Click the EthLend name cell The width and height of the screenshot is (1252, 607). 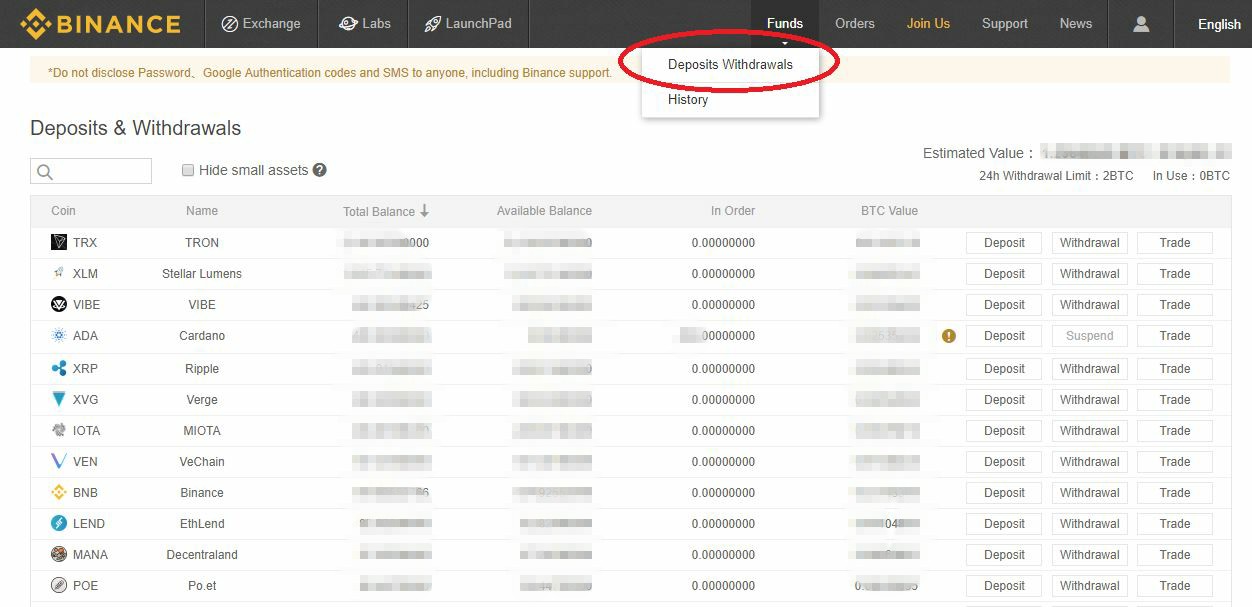click(202, 524)
